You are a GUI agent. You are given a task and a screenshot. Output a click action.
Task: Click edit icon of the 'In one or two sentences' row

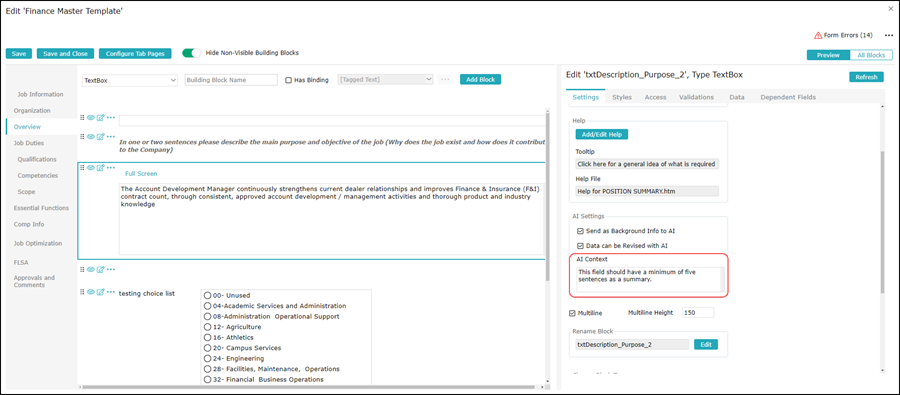[100, 137]
